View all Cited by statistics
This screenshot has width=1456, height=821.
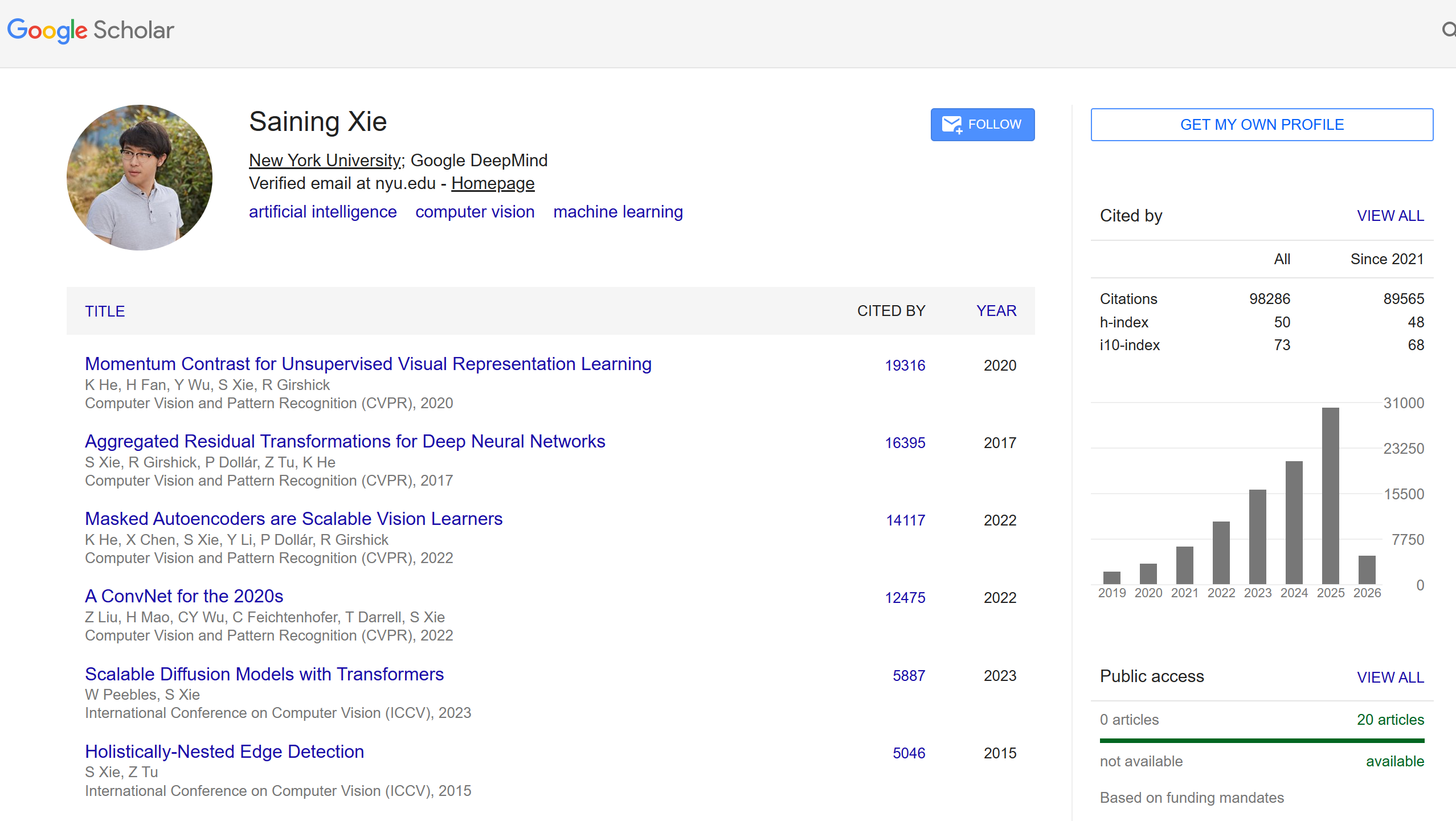click(x=1390, y=216)
